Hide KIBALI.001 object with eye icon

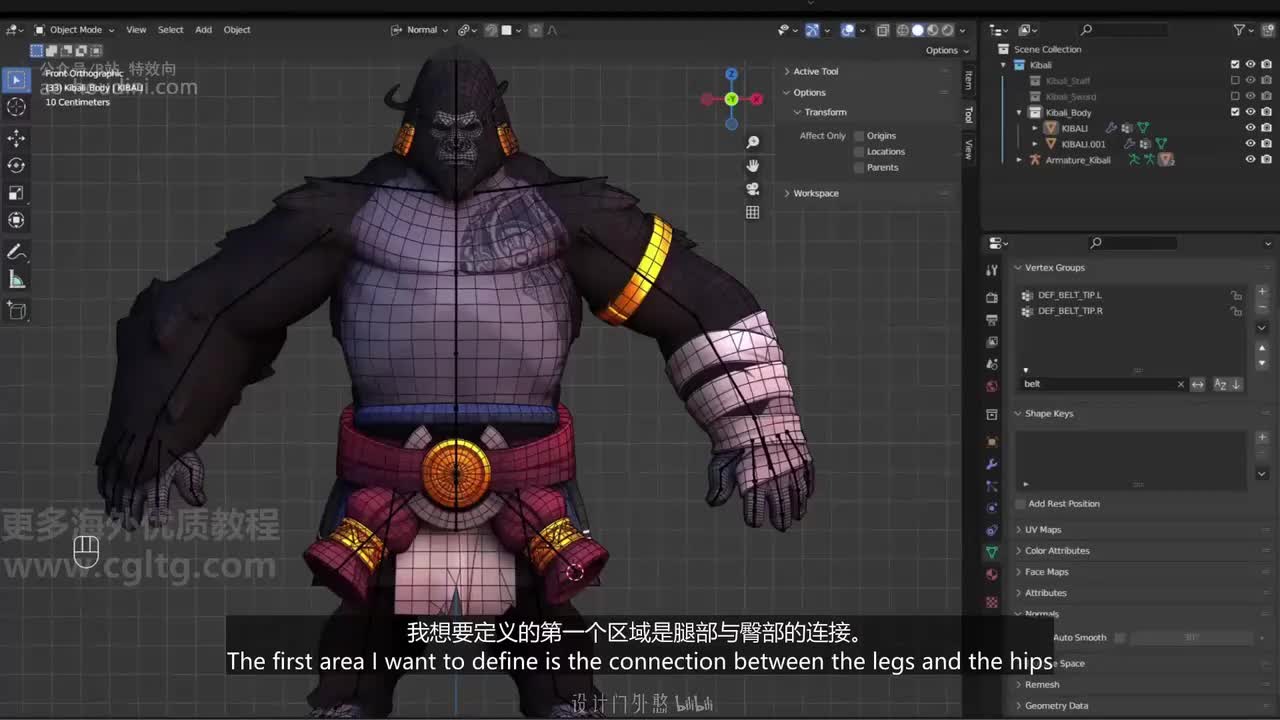pyautogui.click(x=1250, y=144)
